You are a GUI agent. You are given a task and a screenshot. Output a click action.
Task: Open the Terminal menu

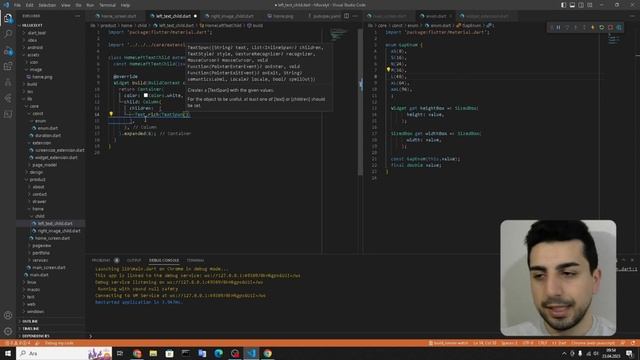(x=107, y=5)
